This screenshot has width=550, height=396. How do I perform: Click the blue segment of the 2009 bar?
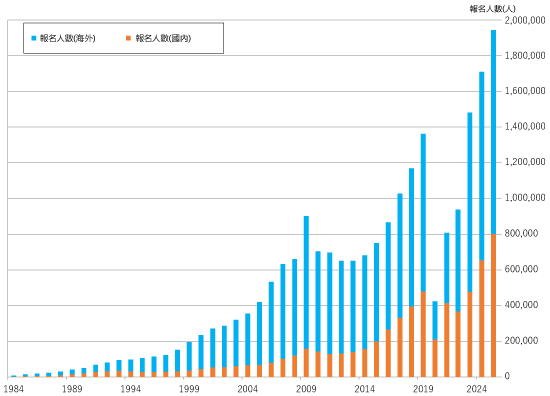306,282
